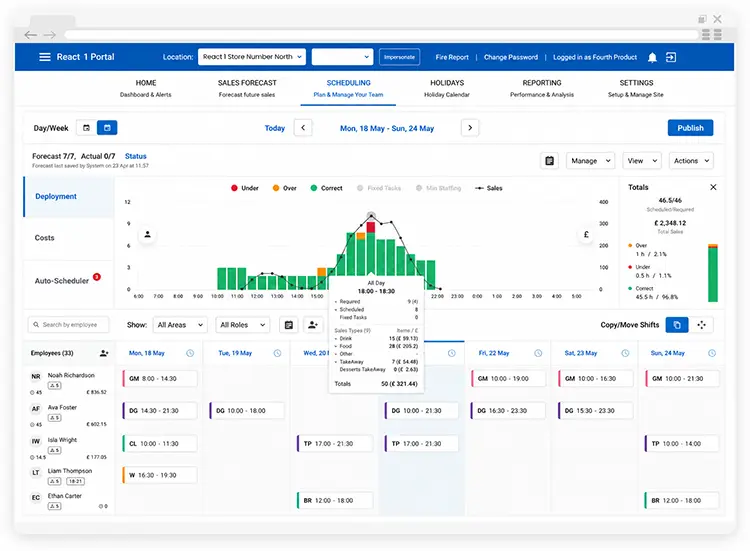750x551 pixels.
Task: Click the add employee icon beside Employees (33)
Action: [104, 353]
